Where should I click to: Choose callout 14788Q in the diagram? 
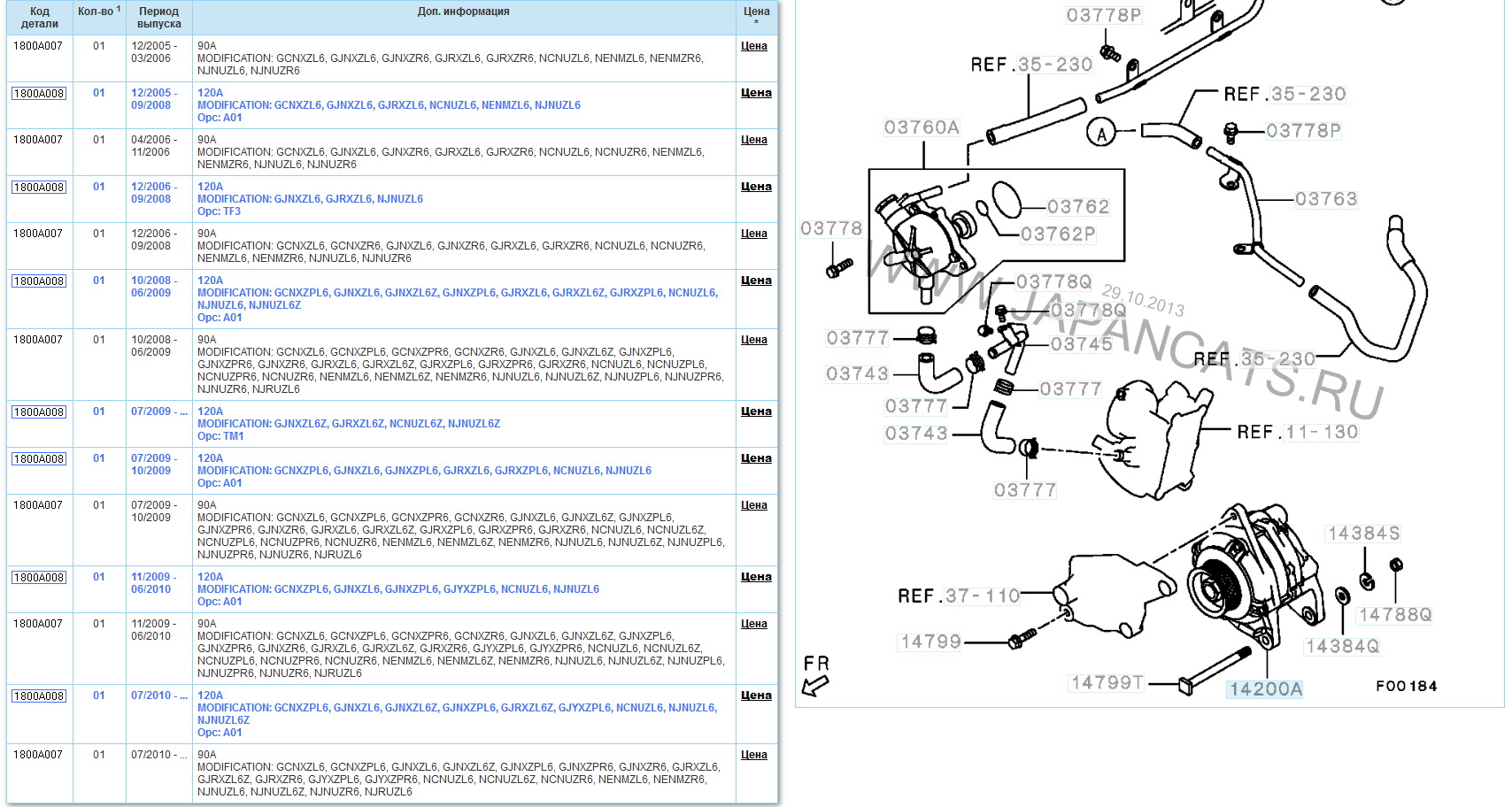(1394, 615)
